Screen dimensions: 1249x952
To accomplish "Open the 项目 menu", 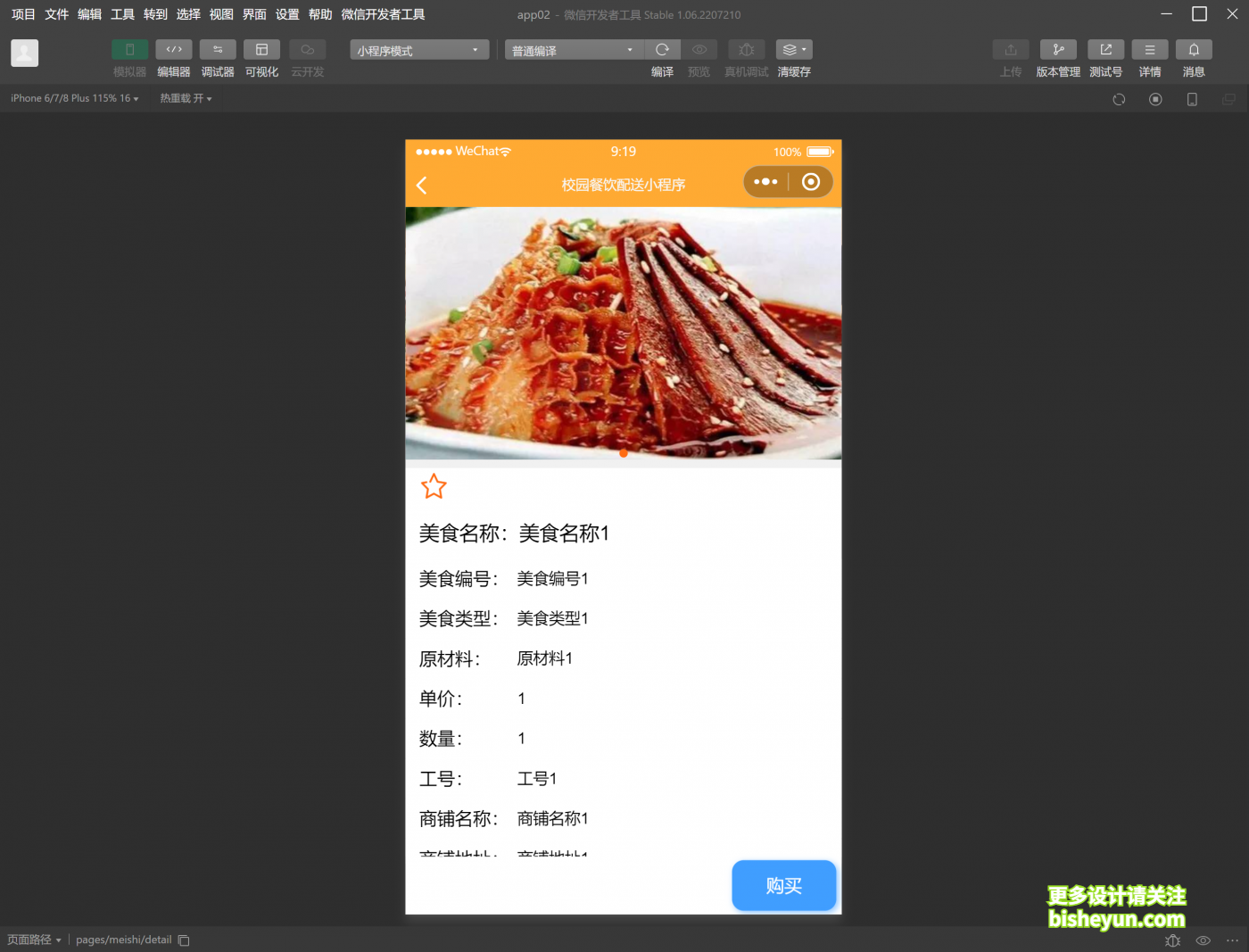I will 23,14.
